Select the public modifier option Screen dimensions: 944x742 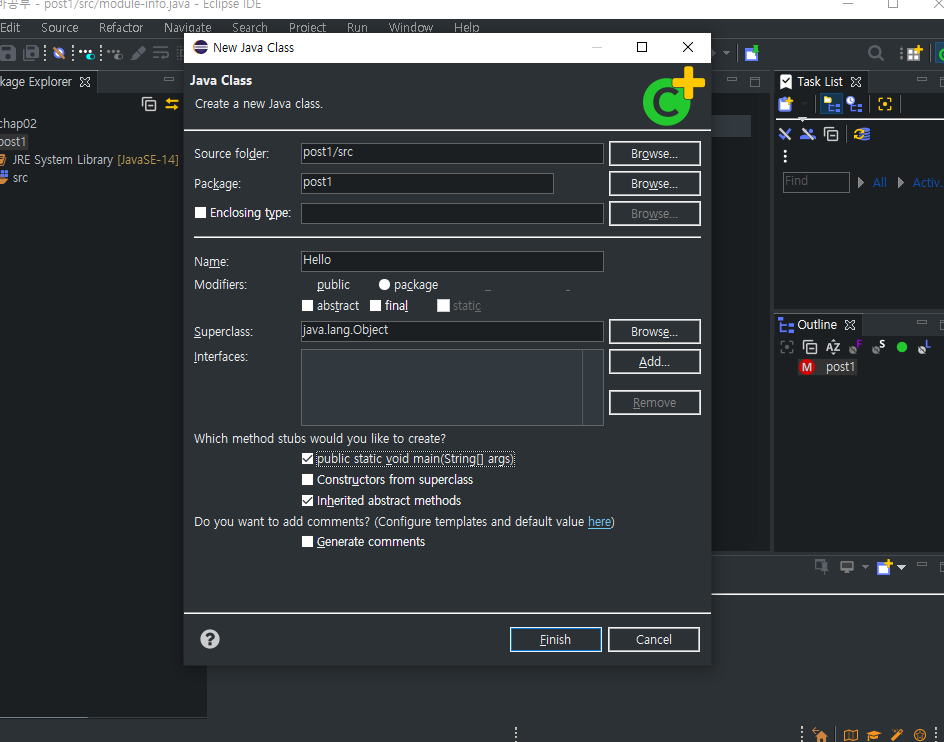point(333,284)
